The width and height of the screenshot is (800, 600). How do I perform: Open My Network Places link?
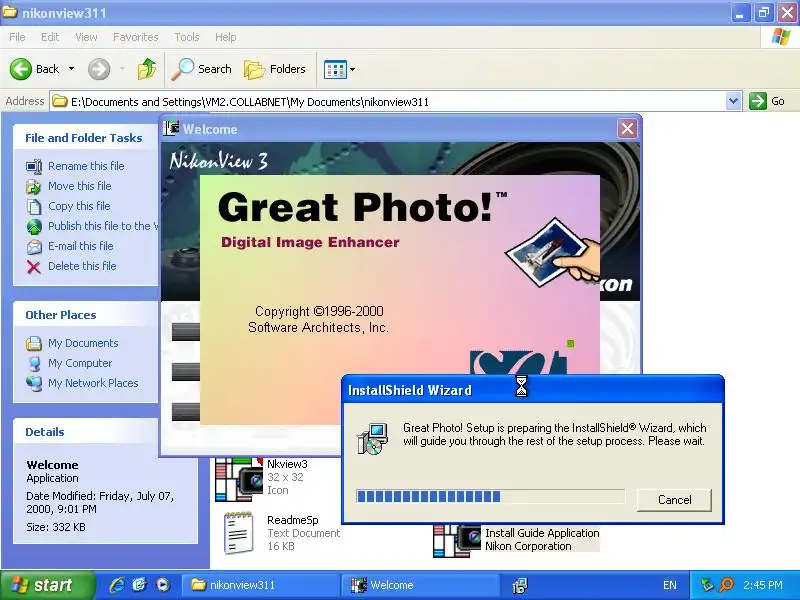(93, 383)
